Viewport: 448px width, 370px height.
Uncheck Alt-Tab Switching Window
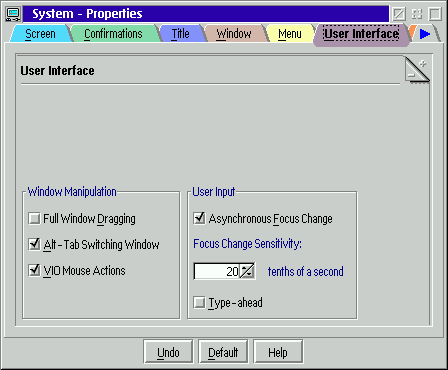coord(34,244)
